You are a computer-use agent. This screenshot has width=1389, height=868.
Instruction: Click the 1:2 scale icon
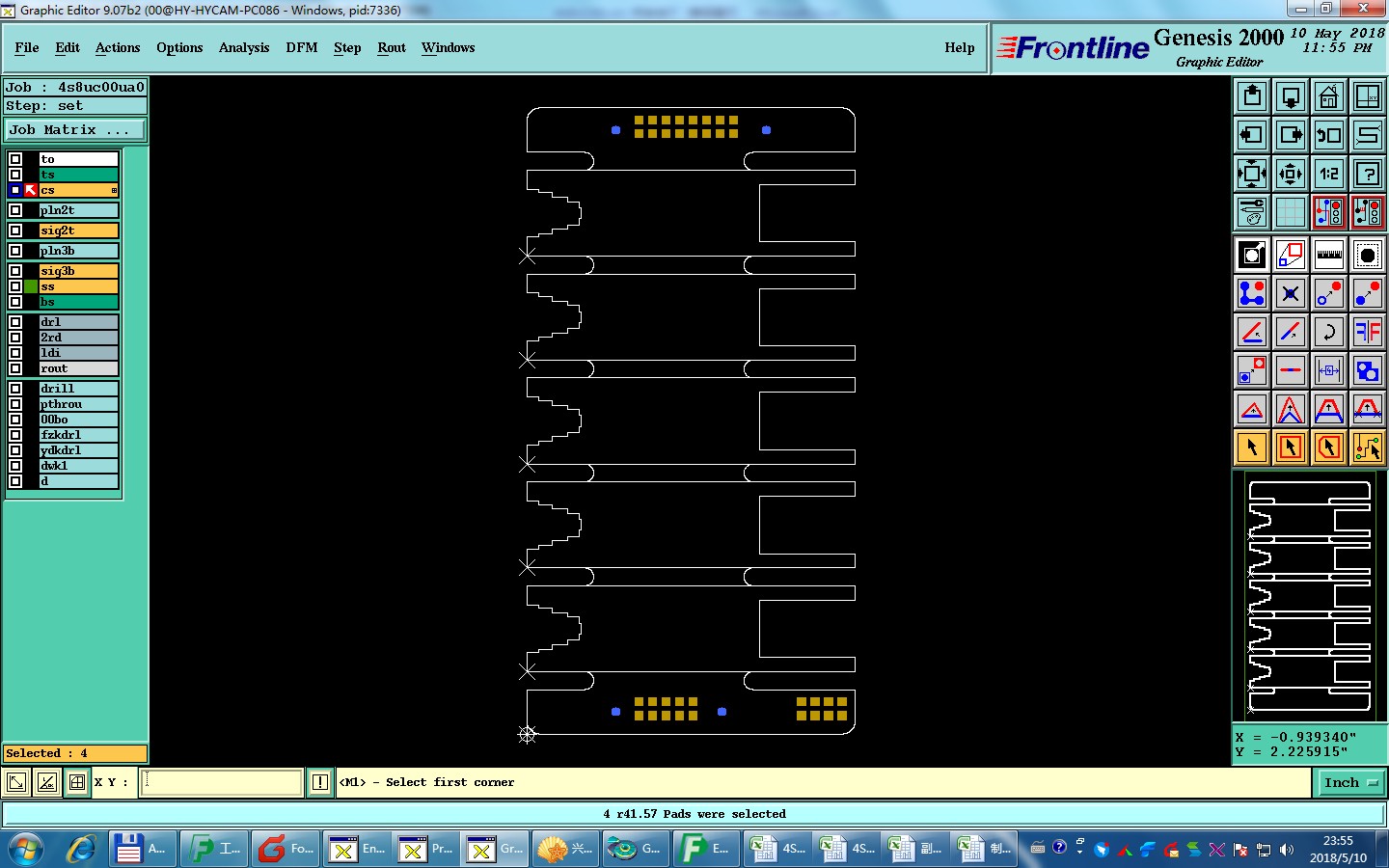tap(1329, 174)
